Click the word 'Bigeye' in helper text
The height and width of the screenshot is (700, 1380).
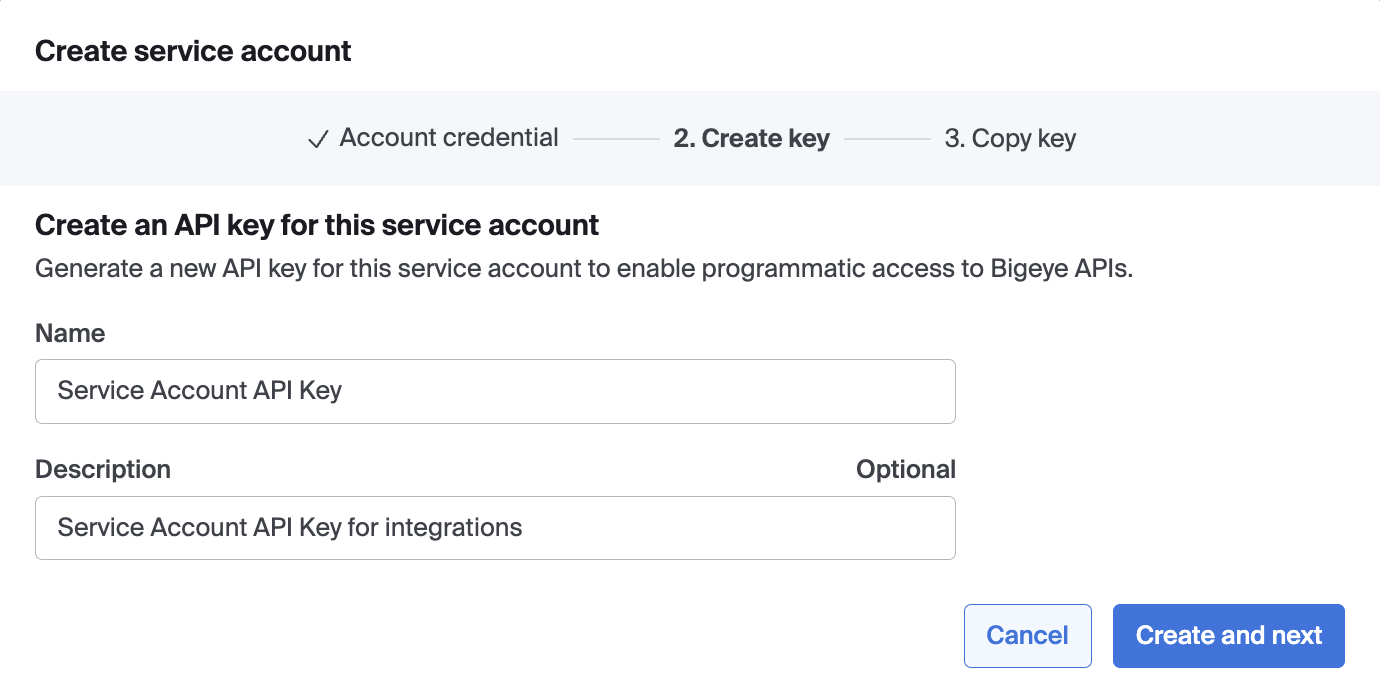tap(1027, 269)
